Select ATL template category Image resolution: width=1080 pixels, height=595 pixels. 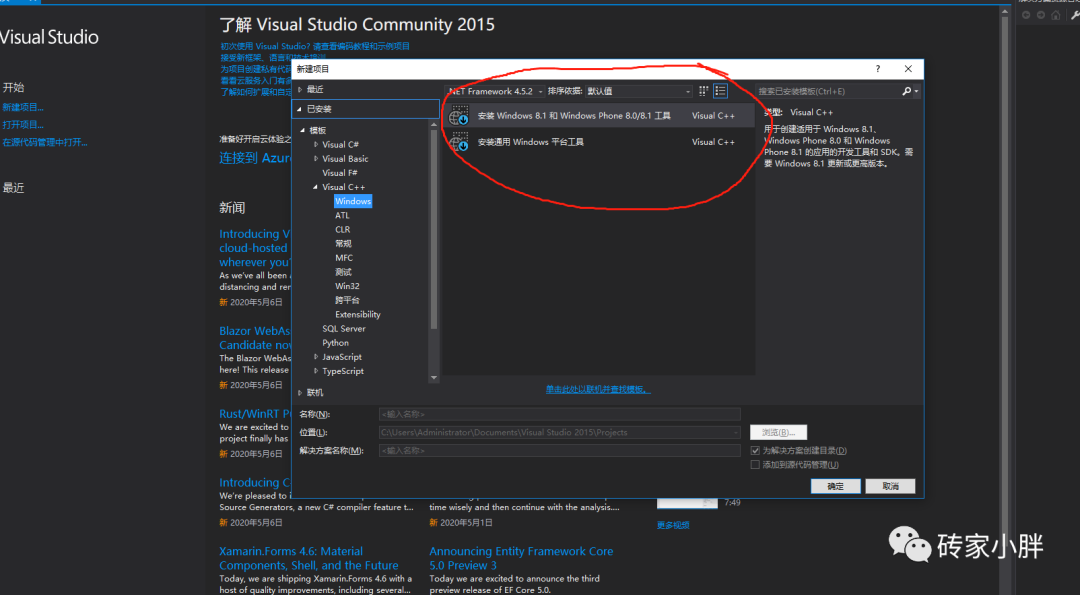click(342, 216)
